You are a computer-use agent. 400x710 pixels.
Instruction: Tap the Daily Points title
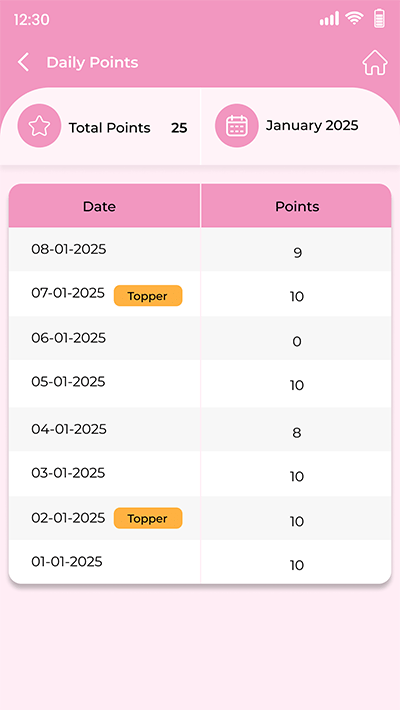[x=92, y=62]
